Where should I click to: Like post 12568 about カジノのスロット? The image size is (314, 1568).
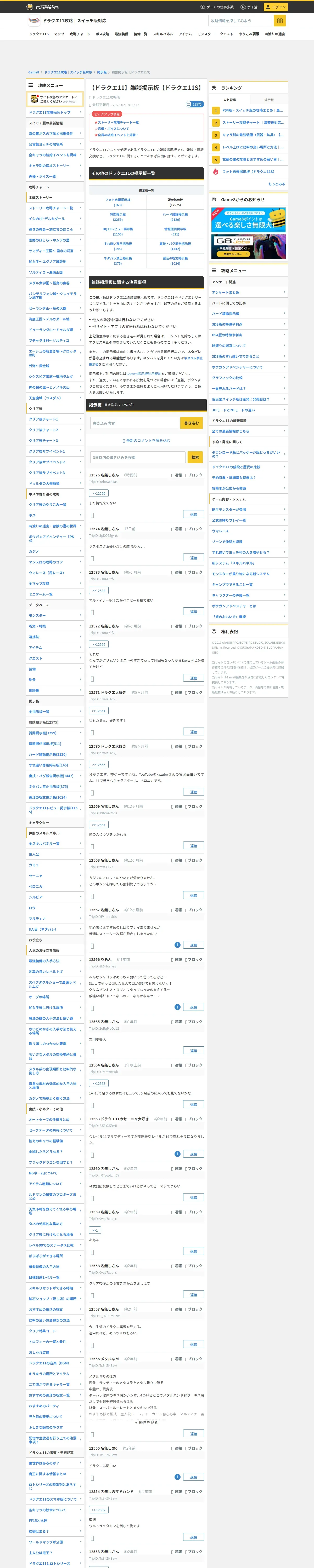tap(92, 896)
